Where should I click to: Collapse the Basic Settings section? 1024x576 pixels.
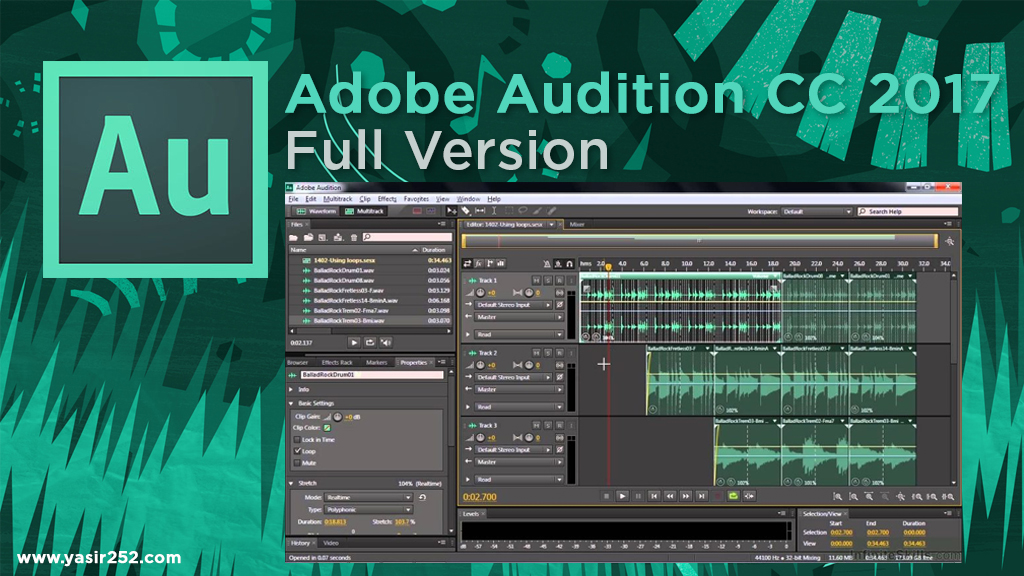pos(291,403)
